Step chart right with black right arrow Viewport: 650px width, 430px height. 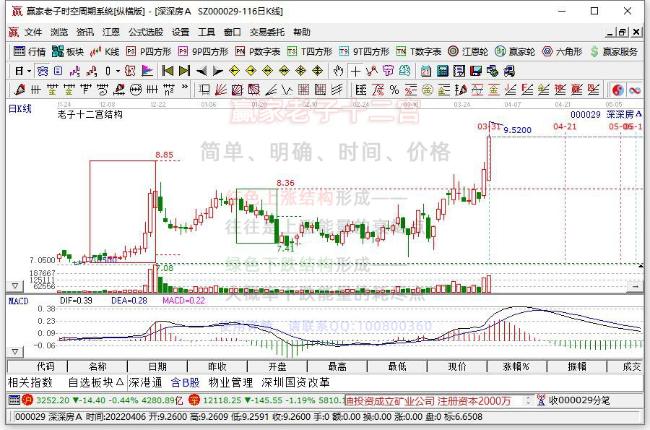(218, 71)
